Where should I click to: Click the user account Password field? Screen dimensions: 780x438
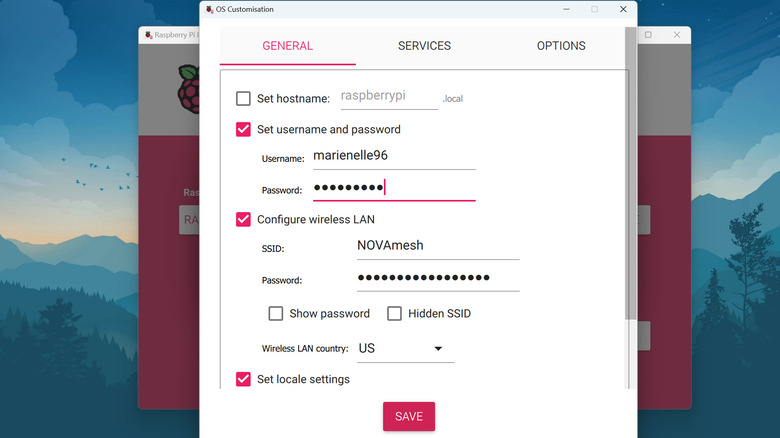[x=394, y=188]
